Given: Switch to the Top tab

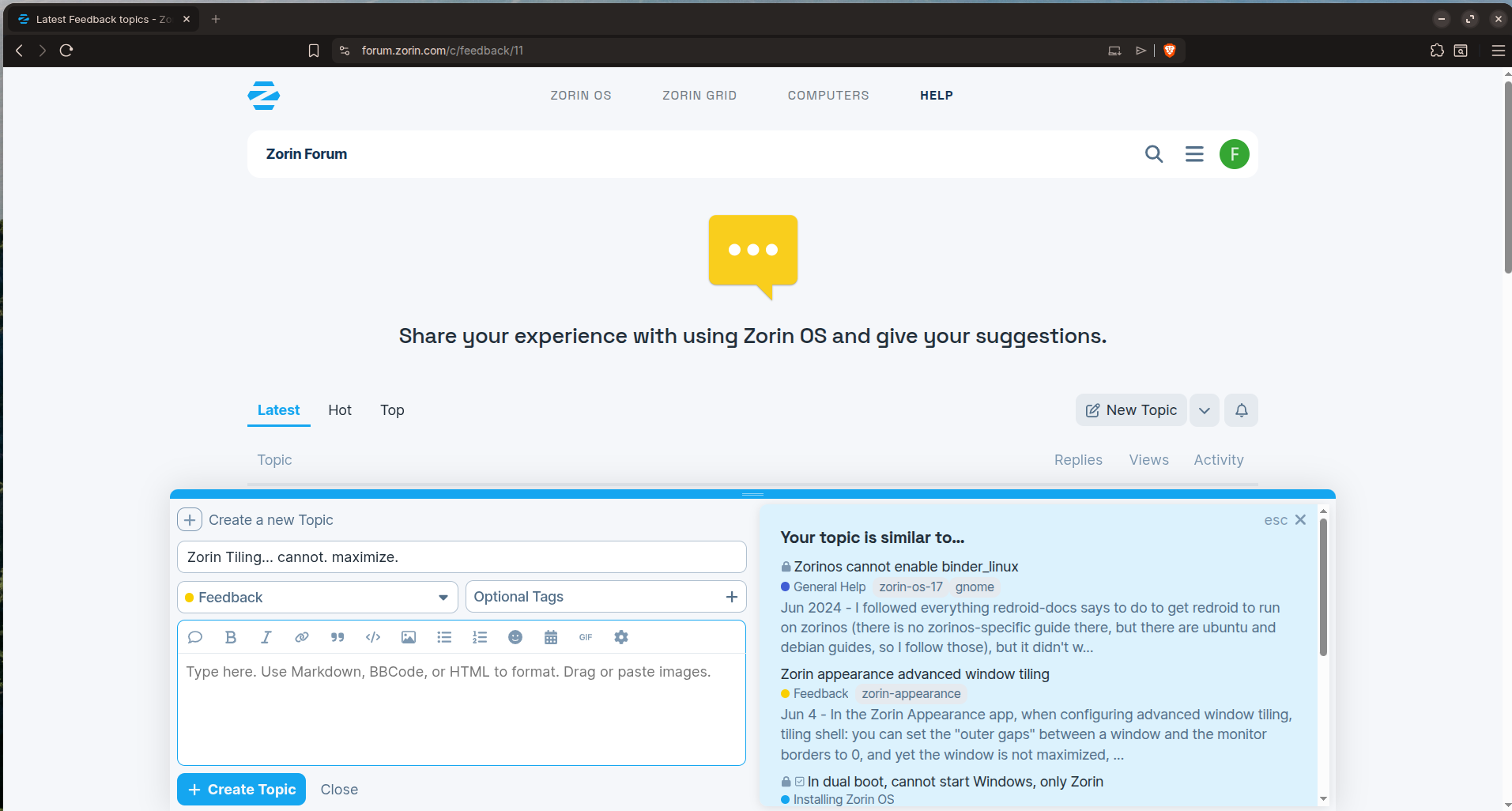Looking at the screenshot, I should tap(392, 410).
